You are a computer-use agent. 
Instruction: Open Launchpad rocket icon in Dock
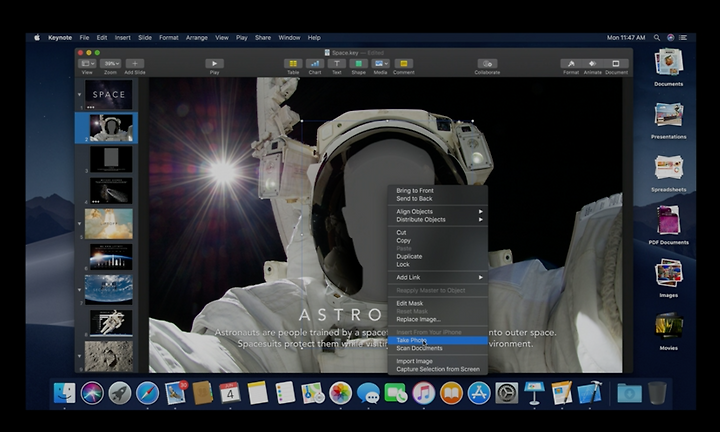coord(120,393)
